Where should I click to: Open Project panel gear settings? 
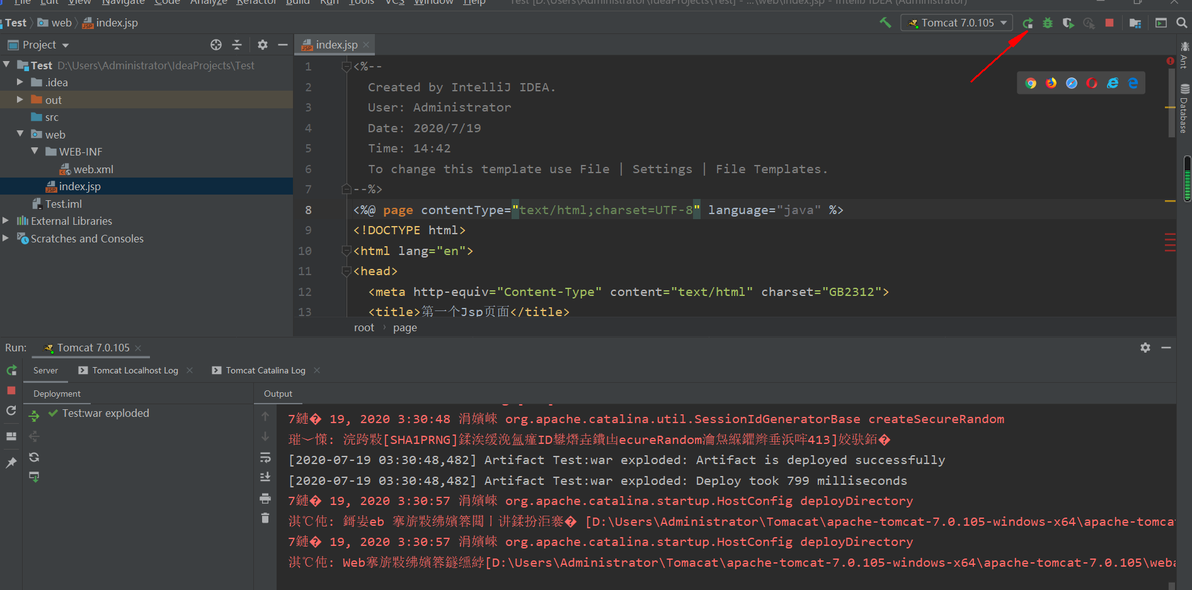click(x=262, y=45)
